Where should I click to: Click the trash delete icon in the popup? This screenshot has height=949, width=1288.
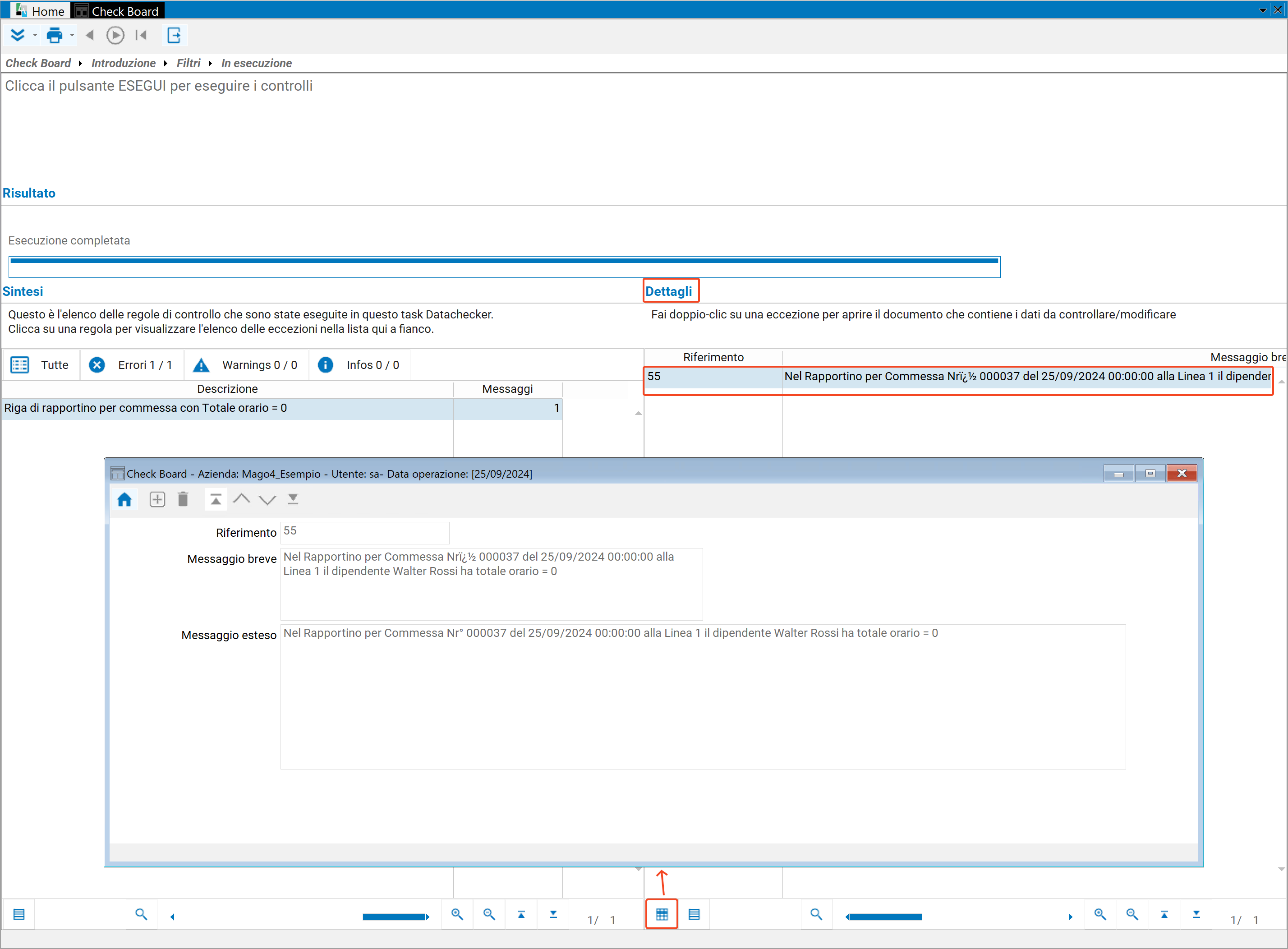tap(183, 499)
